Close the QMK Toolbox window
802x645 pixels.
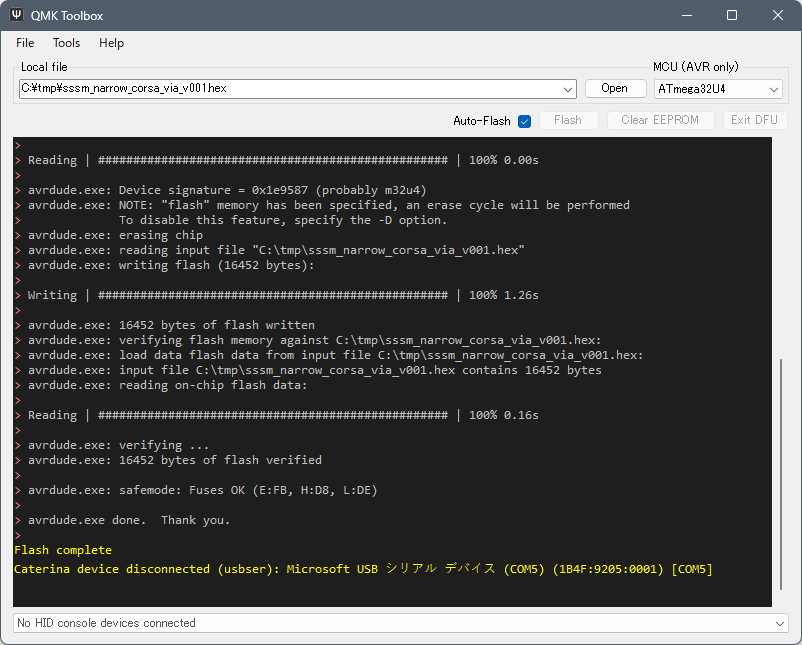point(778,15)
